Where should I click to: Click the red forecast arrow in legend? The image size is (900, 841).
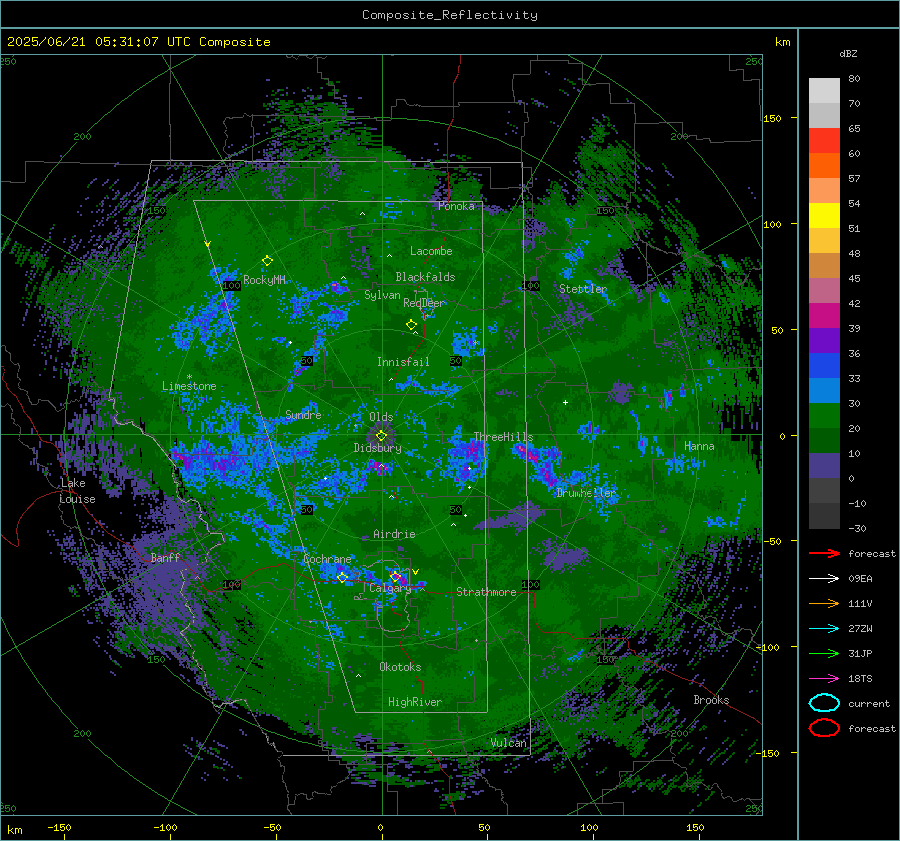point(824,553)
